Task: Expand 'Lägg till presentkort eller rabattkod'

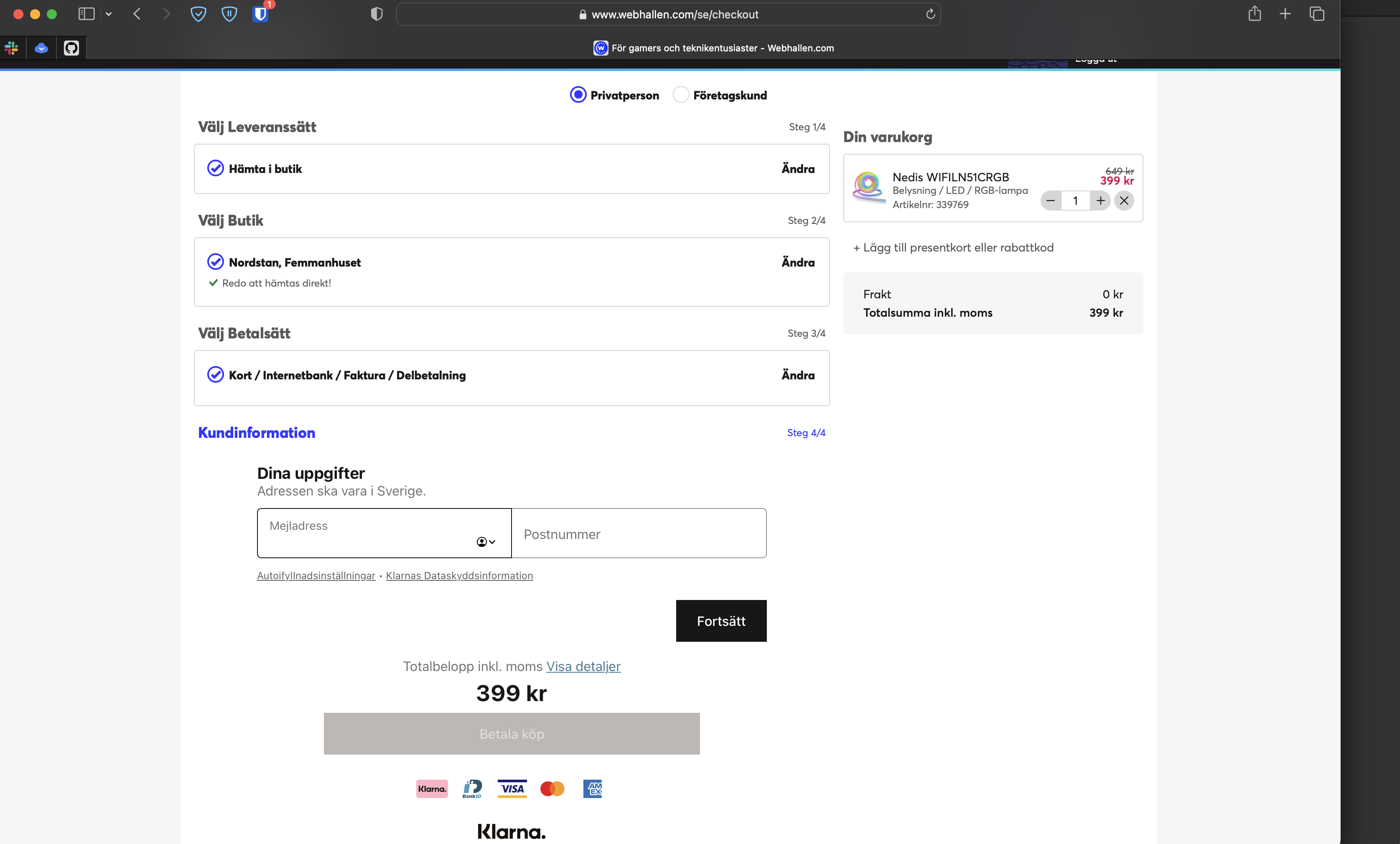Action: [953, 247]
